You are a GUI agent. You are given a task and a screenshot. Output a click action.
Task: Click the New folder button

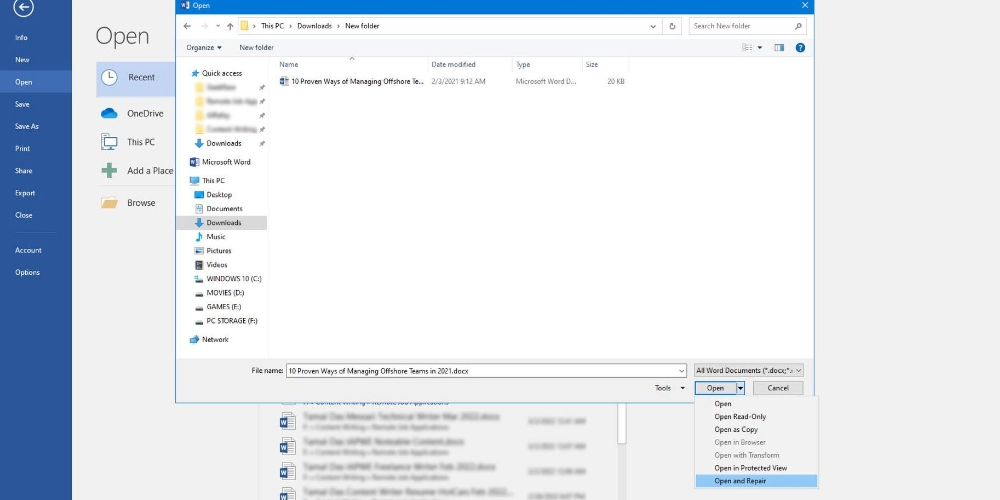pyautogui.click(x=256, y=47)
